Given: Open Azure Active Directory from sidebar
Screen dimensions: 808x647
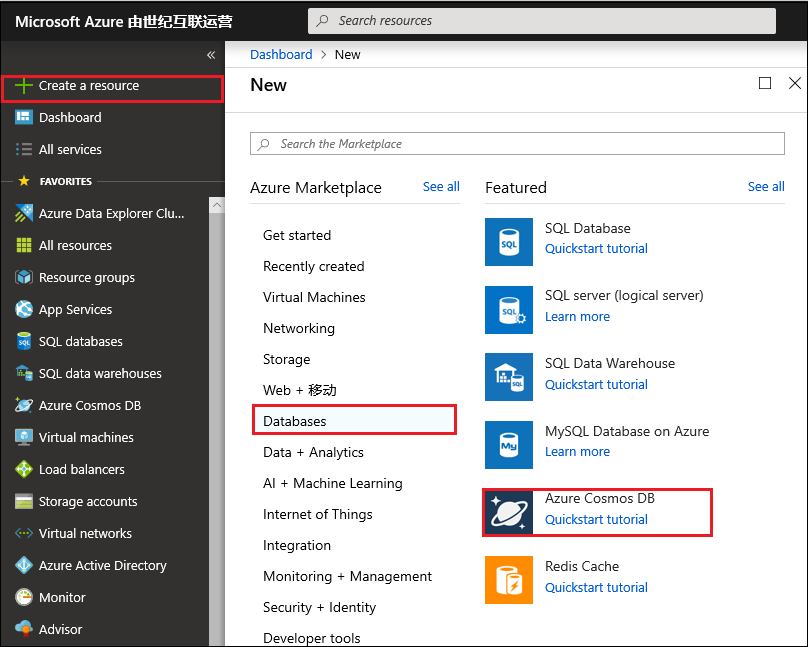Looking at the screenshot, I should coord(102,565).
